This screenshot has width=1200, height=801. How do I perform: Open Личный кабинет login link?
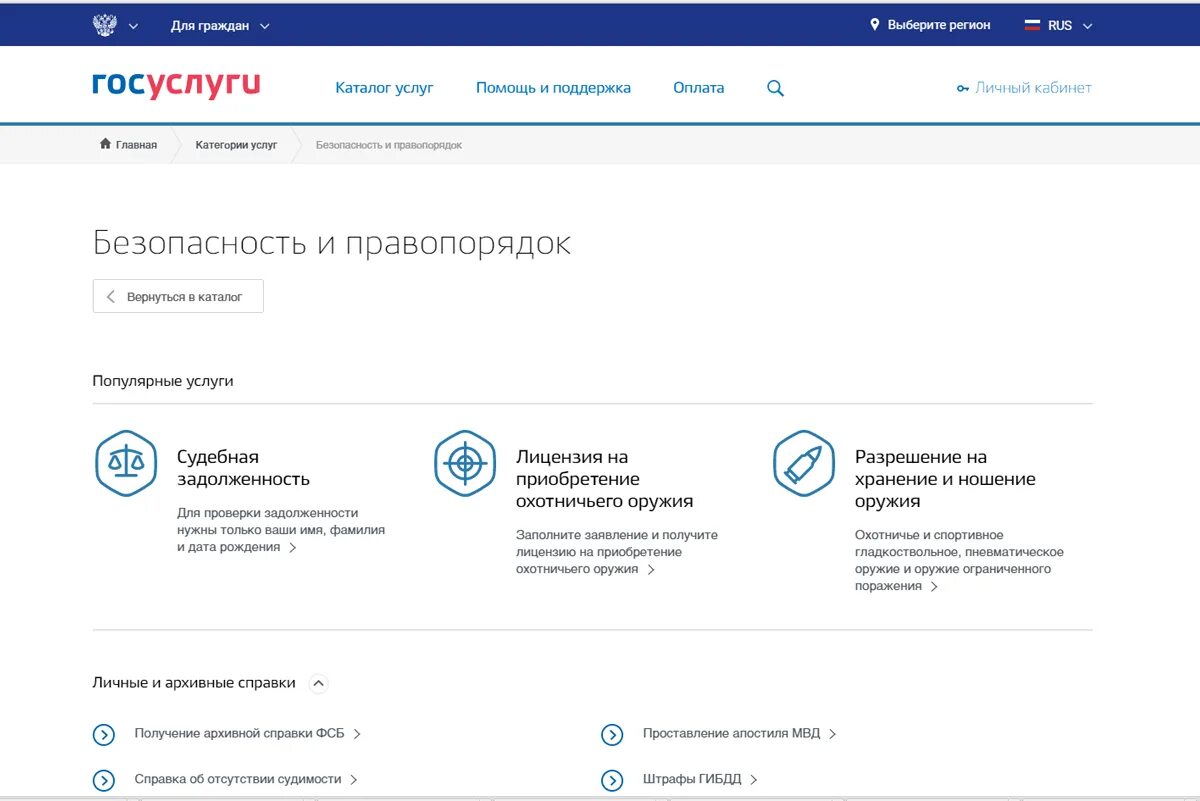[x=1033, y=88]
